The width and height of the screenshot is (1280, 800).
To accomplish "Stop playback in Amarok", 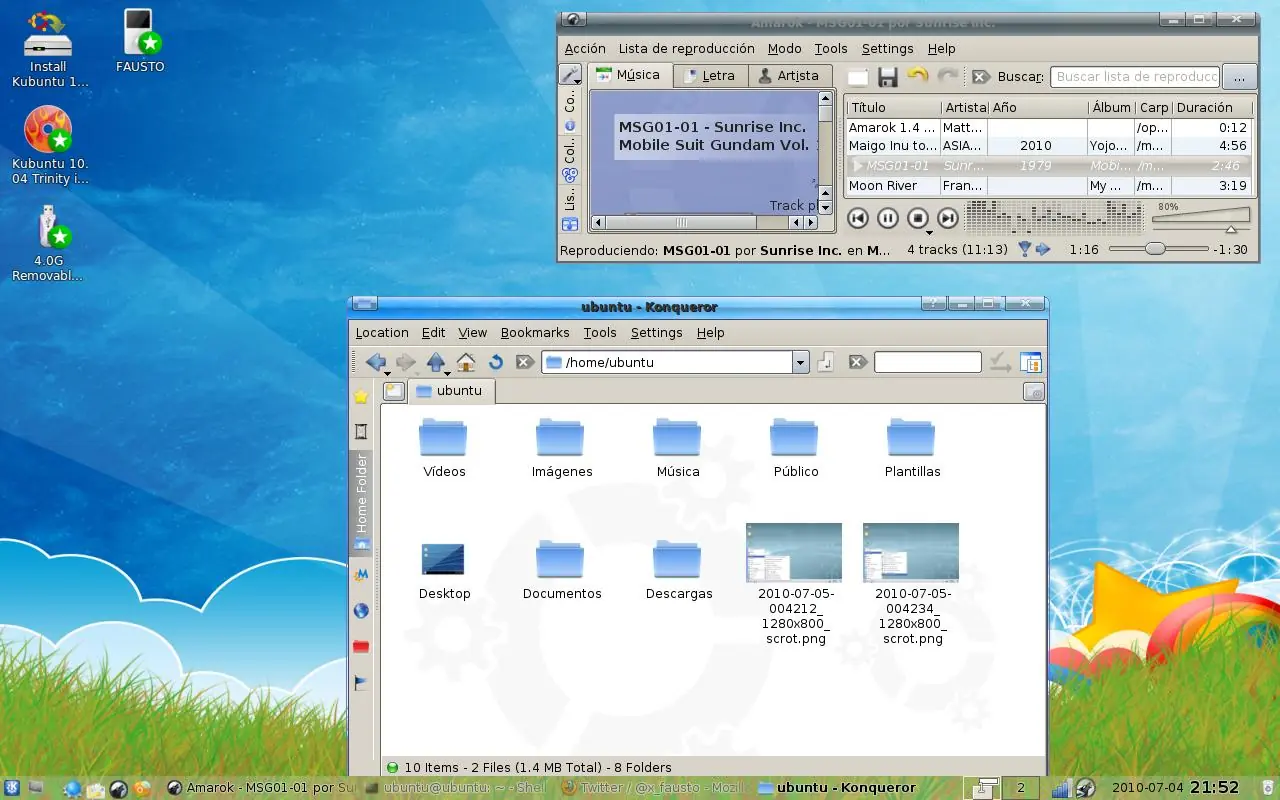I will tap(917, 218).
